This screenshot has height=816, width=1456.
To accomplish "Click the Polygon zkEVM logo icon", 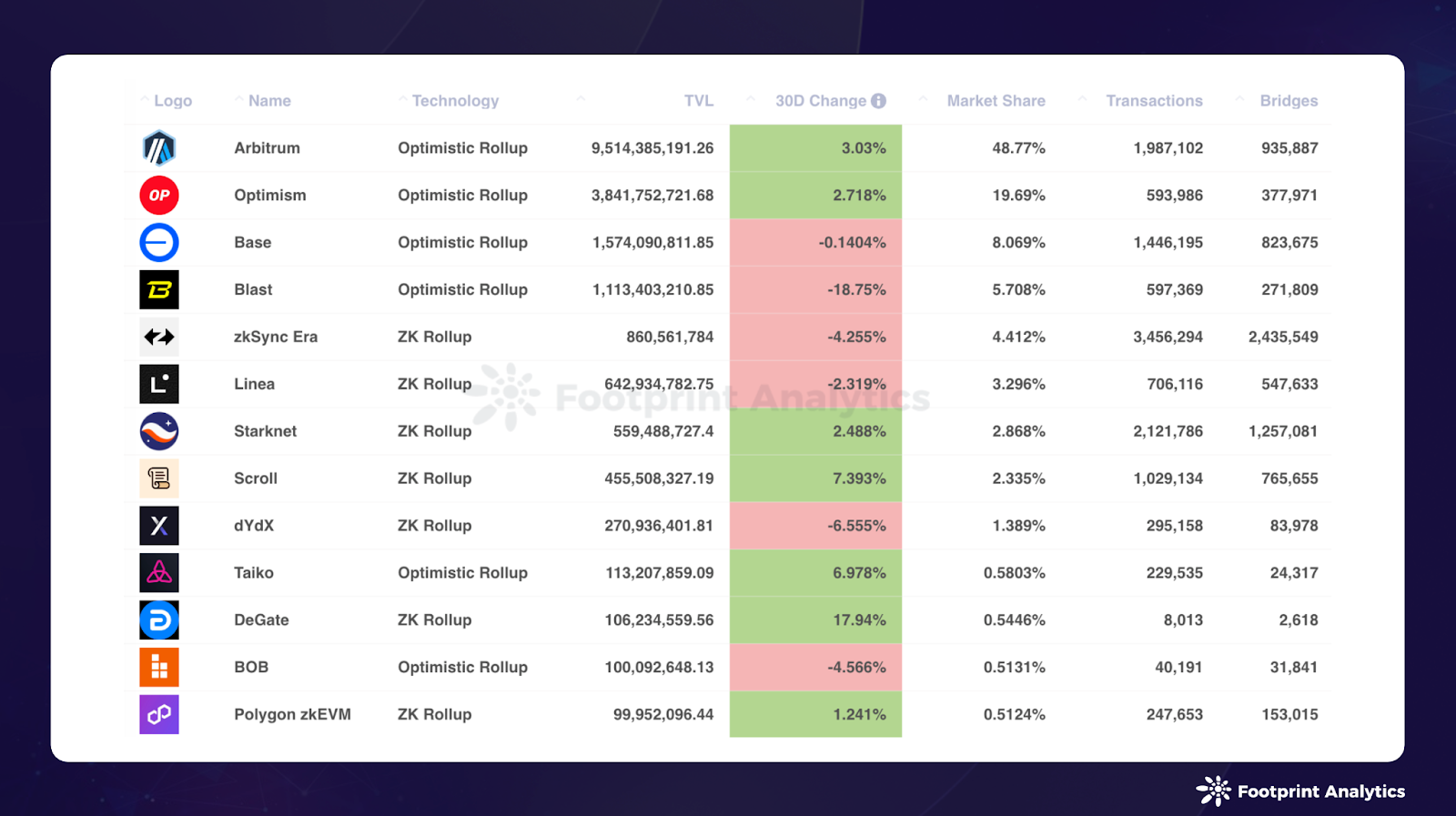I will (159, 714).
